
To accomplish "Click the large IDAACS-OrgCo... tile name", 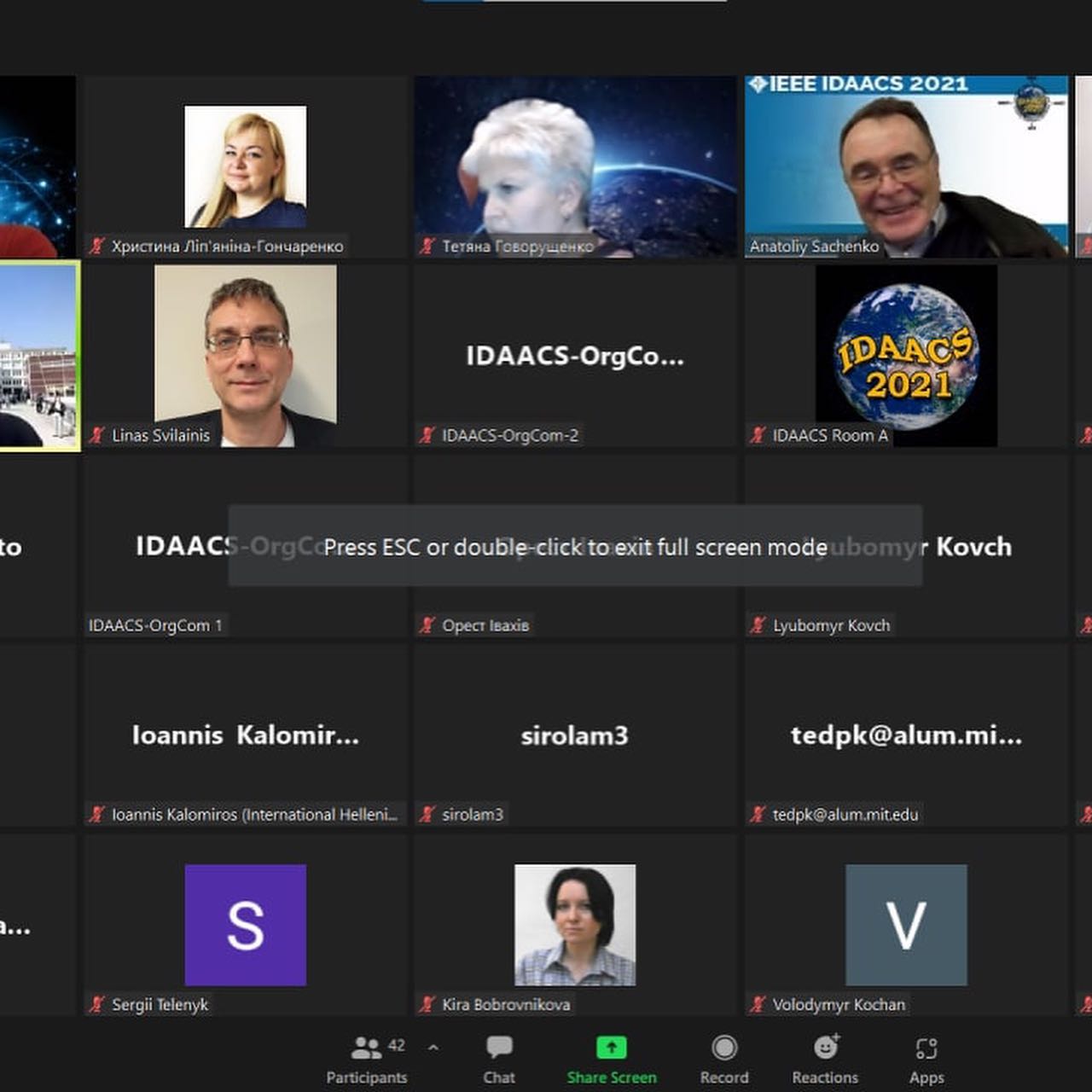I will [575, 356].
